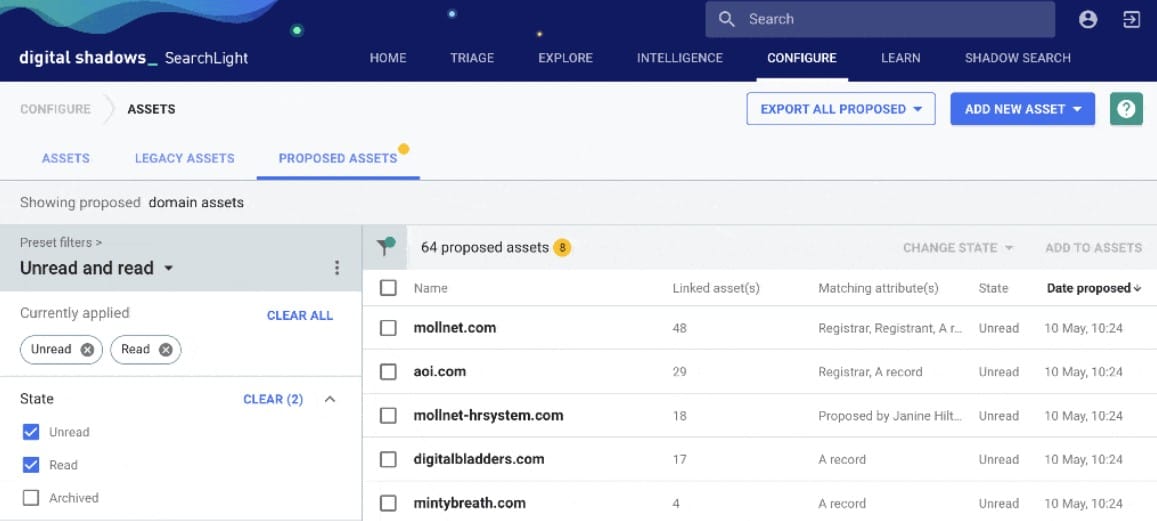The height and width of the screenshot is (521, 1157).
Task: Click Clear All applied filters
Action: (x=300, y=316)
